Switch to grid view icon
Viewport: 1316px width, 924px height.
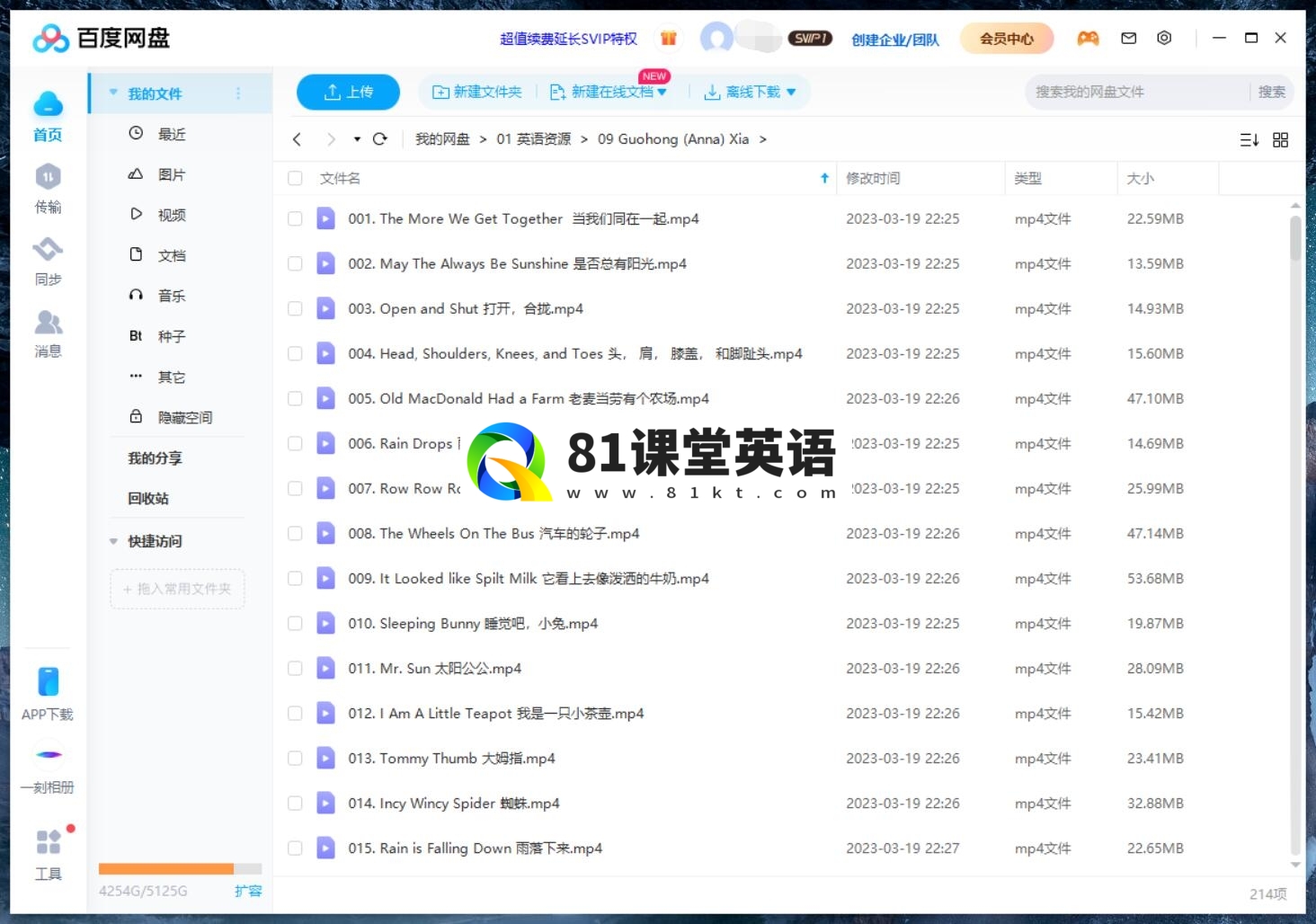click(1281, 139)
